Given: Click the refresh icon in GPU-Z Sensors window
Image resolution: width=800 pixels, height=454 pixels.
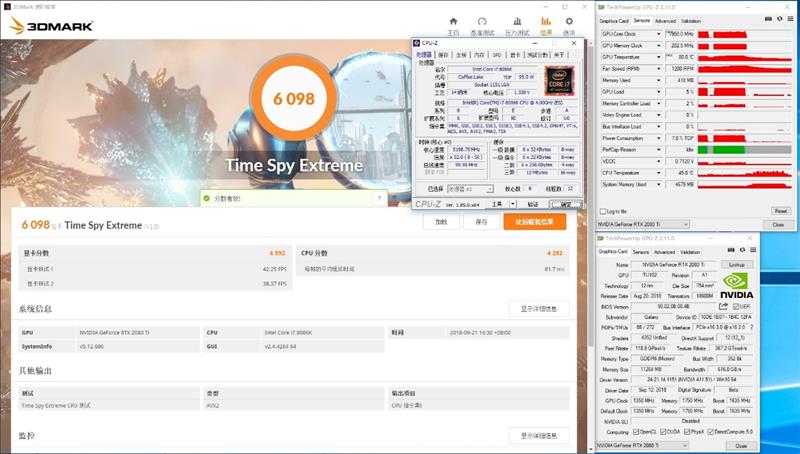Looking at the screenshot, I should pyautogui.click(x=780, y=19).
